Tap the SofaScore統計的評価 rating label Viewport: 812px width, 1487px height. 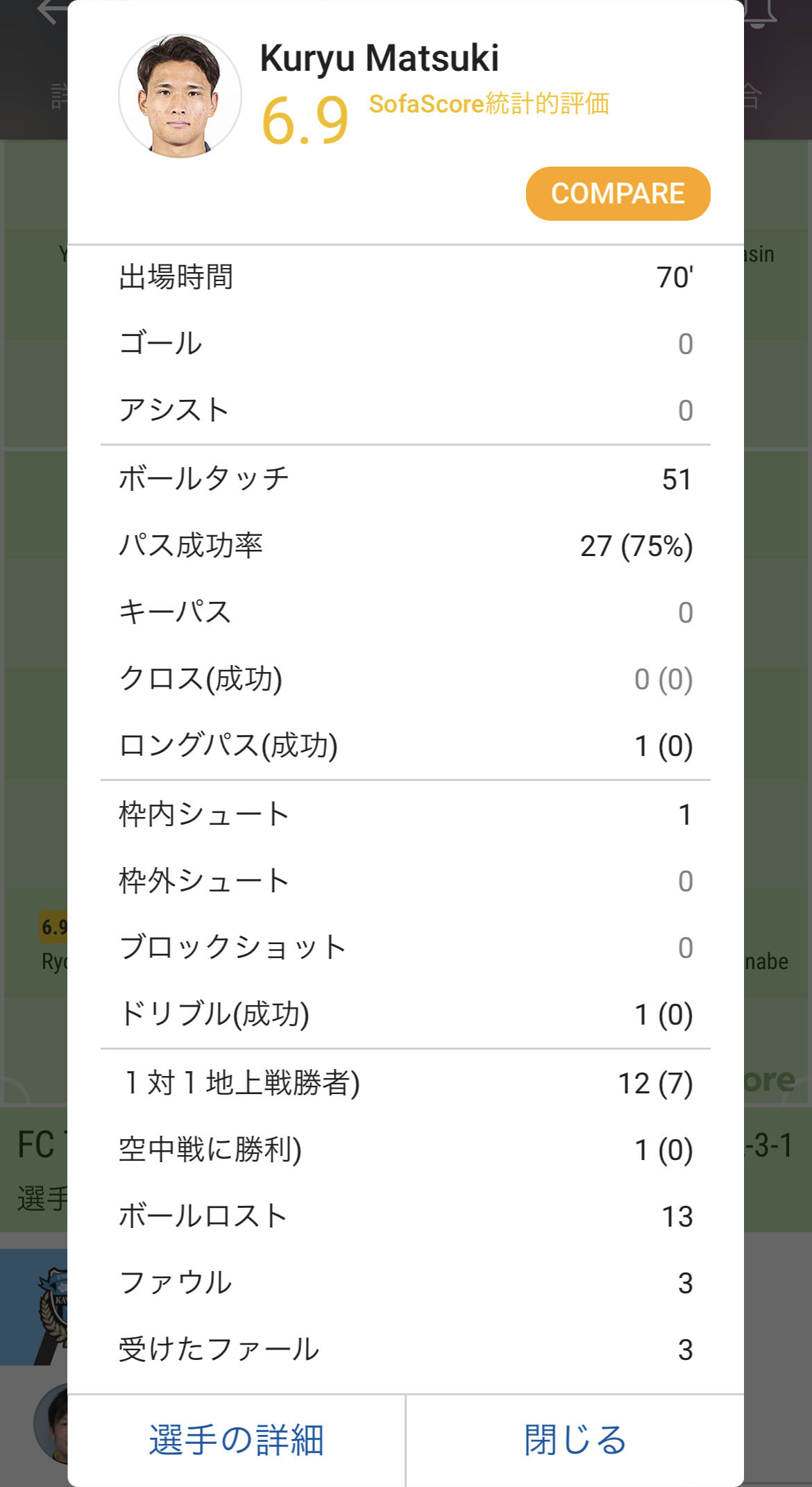(489, 104)
